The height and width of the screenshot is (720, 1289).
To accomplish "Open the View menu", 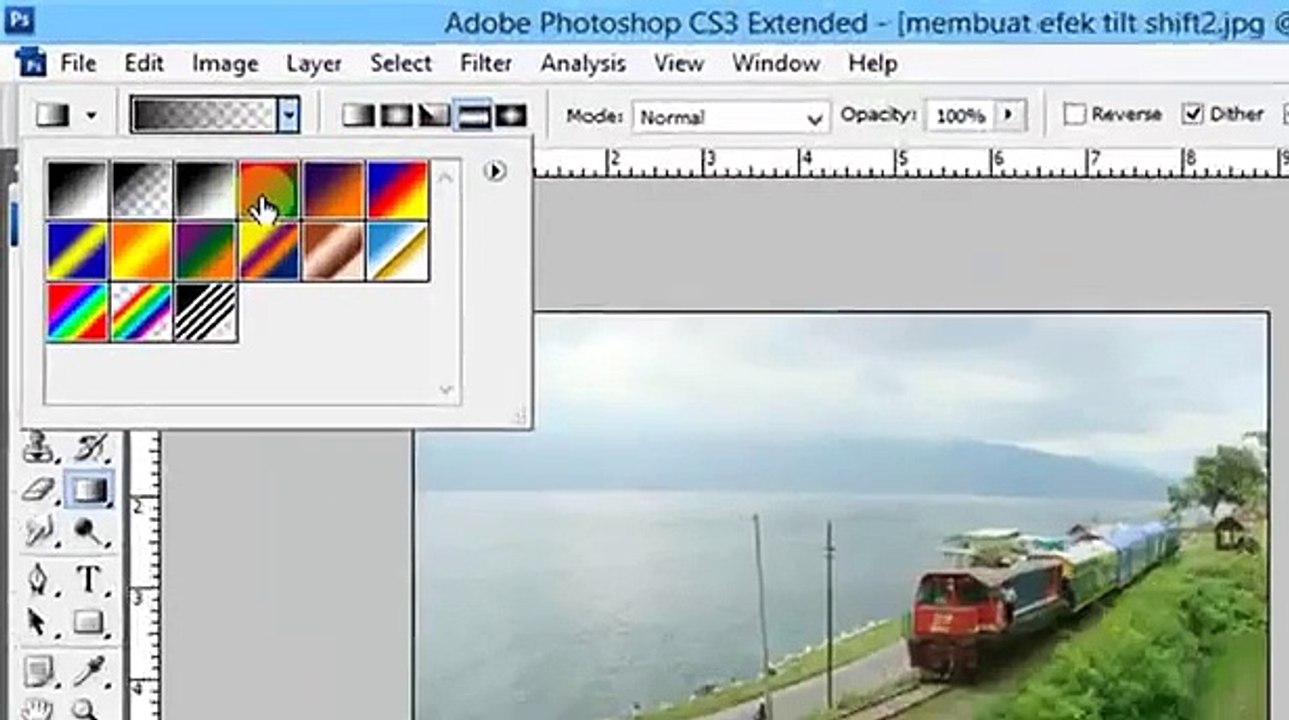I will coord(679,64).
